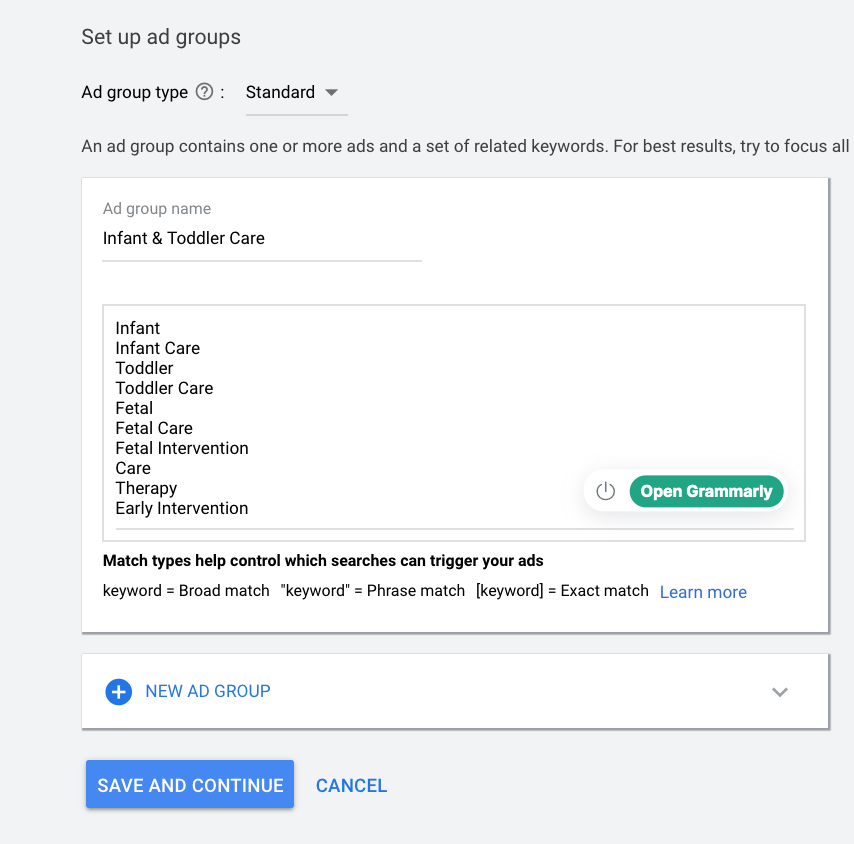This screenshot has height=844, width=854.
Task: Click the plus icon beside NEW AD GROUP
Action: pyautogui.click(x=118, y=691)
